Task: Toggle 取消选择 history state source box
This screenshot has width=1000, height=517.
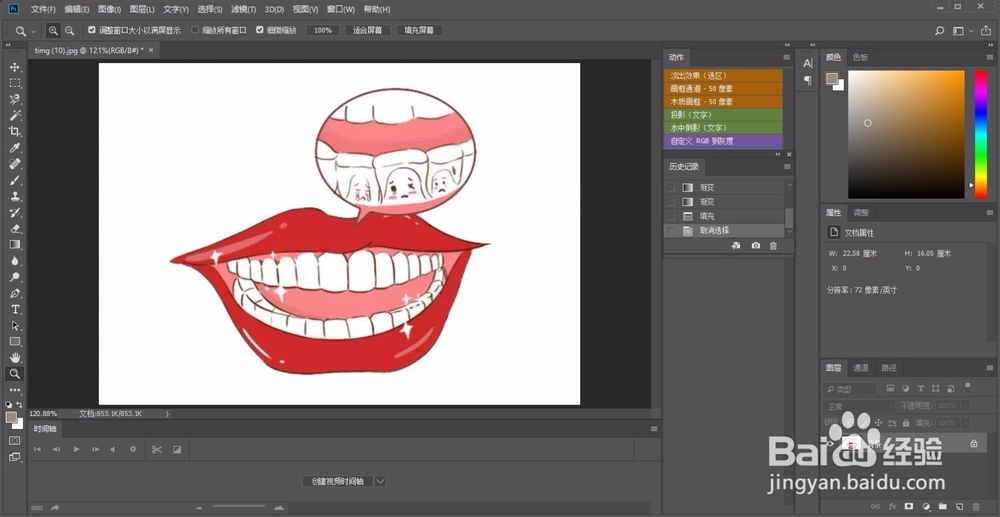Action: click(x=670, y=231)
